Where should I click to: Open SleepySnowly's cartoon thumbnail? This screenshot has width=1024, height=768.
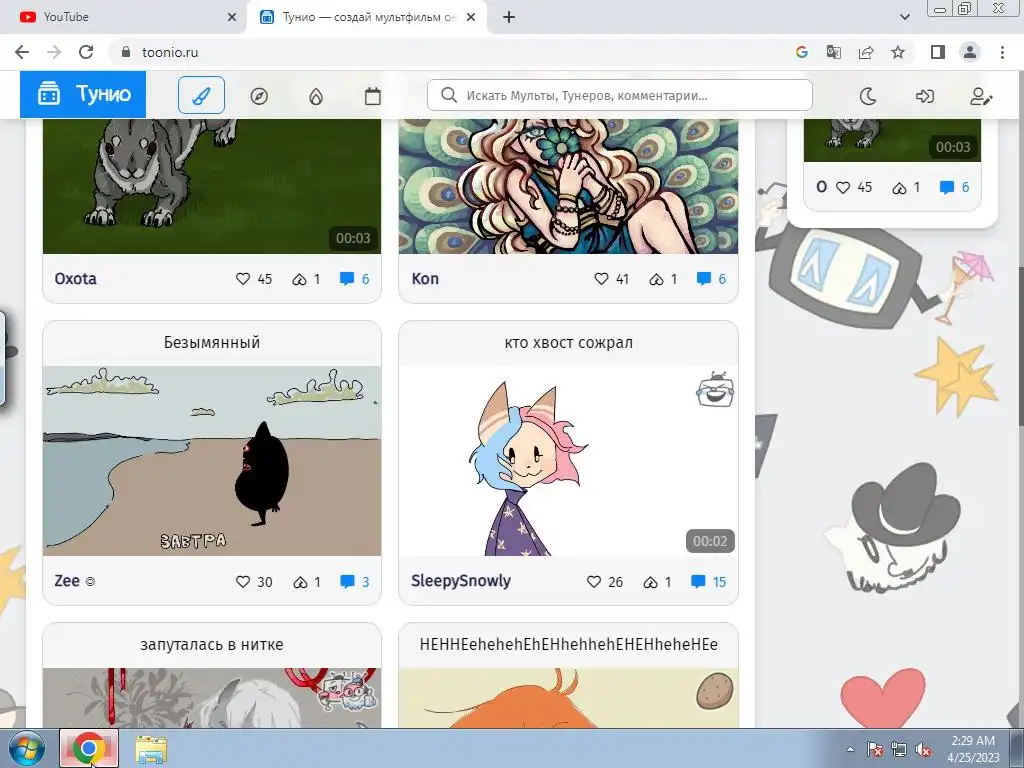[568, 460]
